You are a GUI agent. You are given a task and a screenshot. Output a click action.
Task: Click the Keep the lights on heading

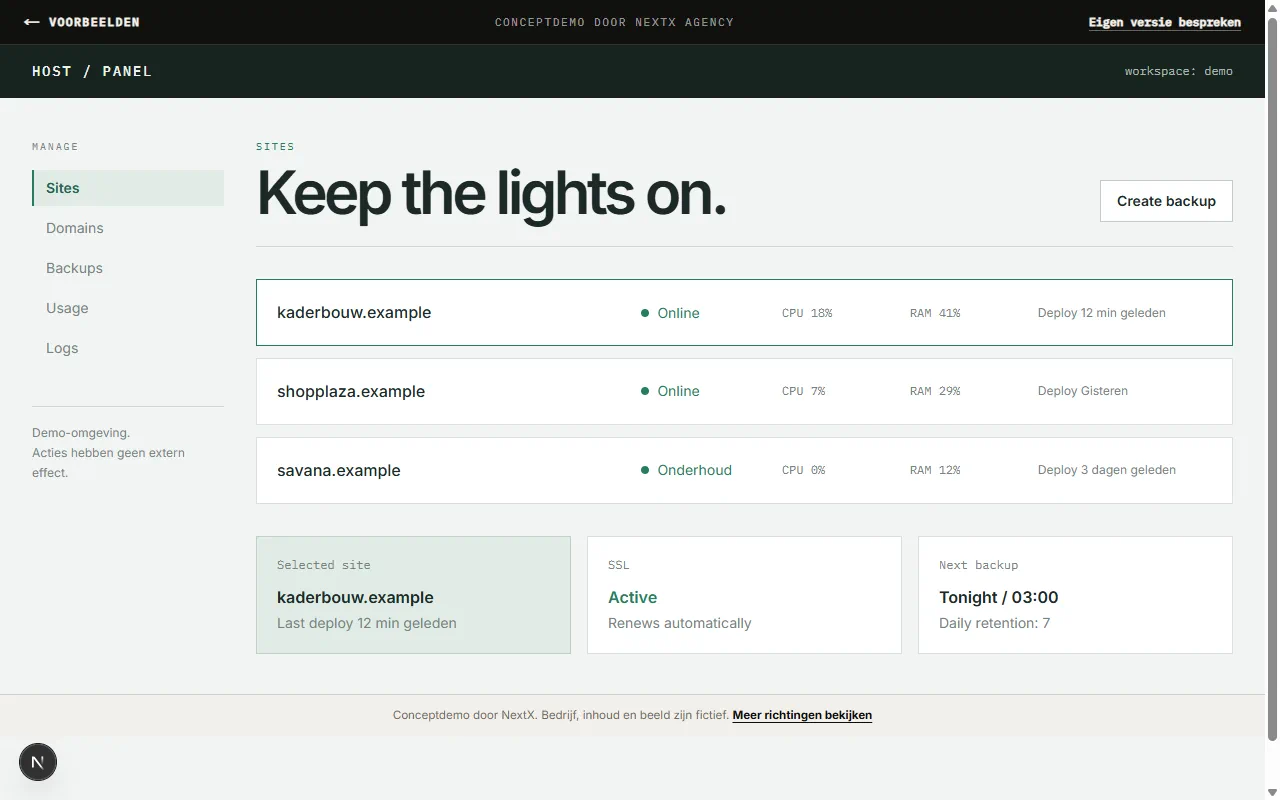point(492,193)
